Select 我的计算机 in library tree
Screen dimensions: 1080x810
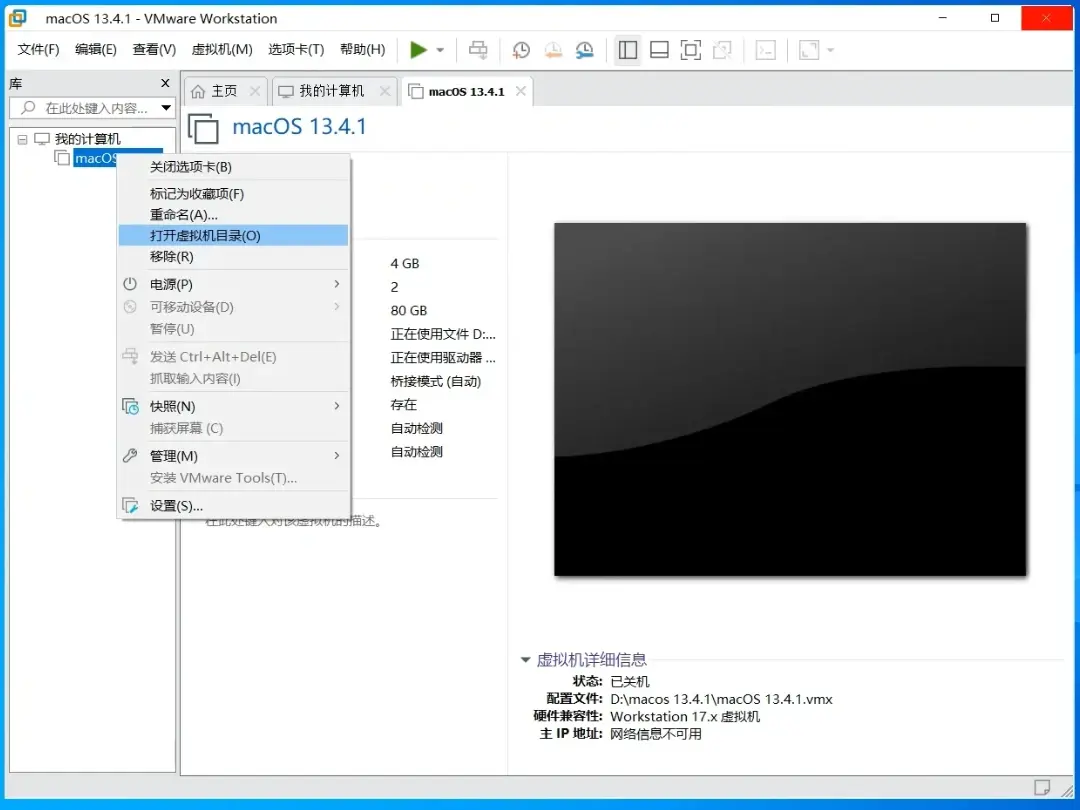coord(87,139)
